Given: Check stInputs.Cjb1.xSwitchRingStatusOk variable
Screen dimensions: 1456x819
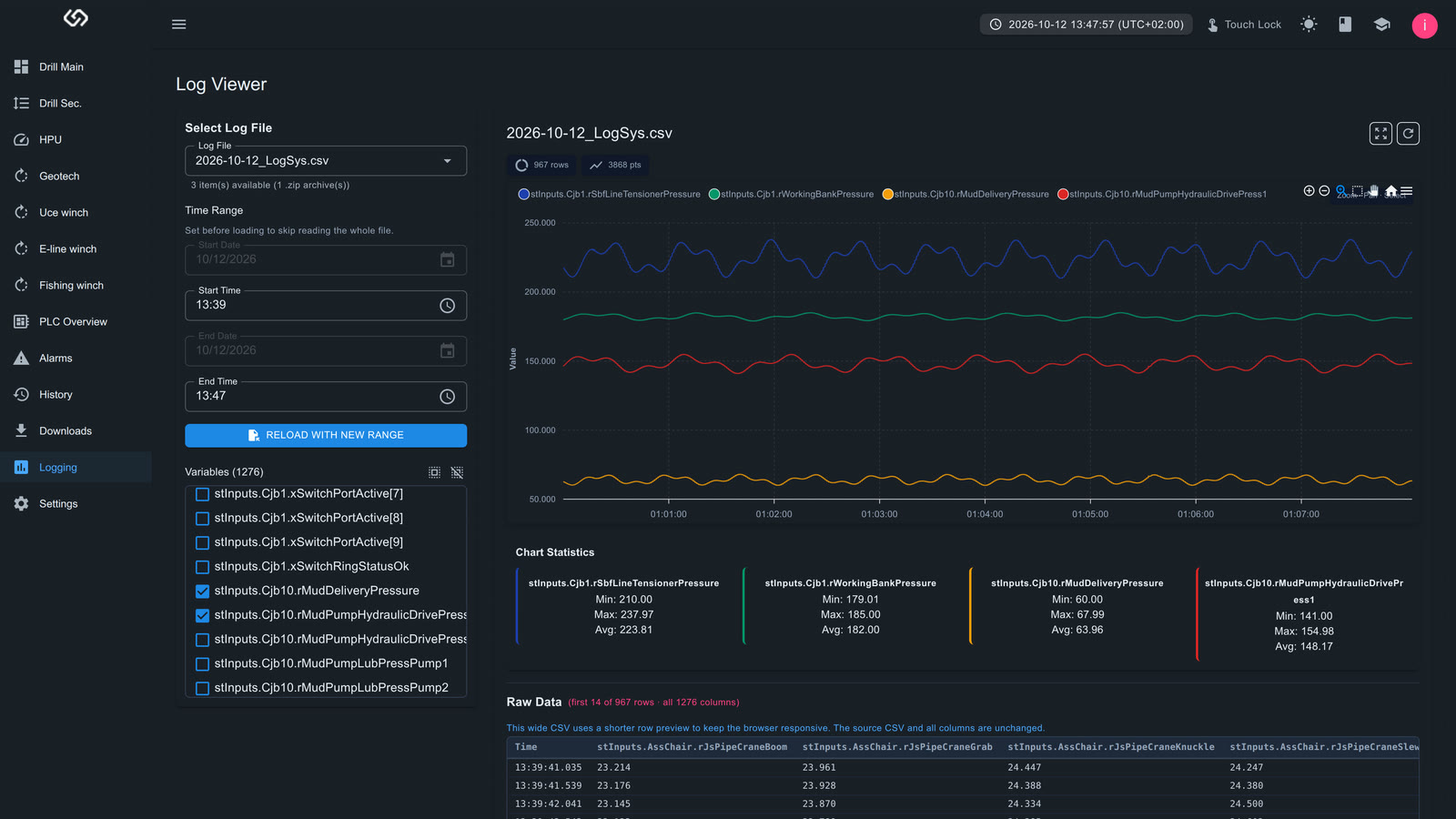Looking at the screenshot, I should (x=202, y=567).
